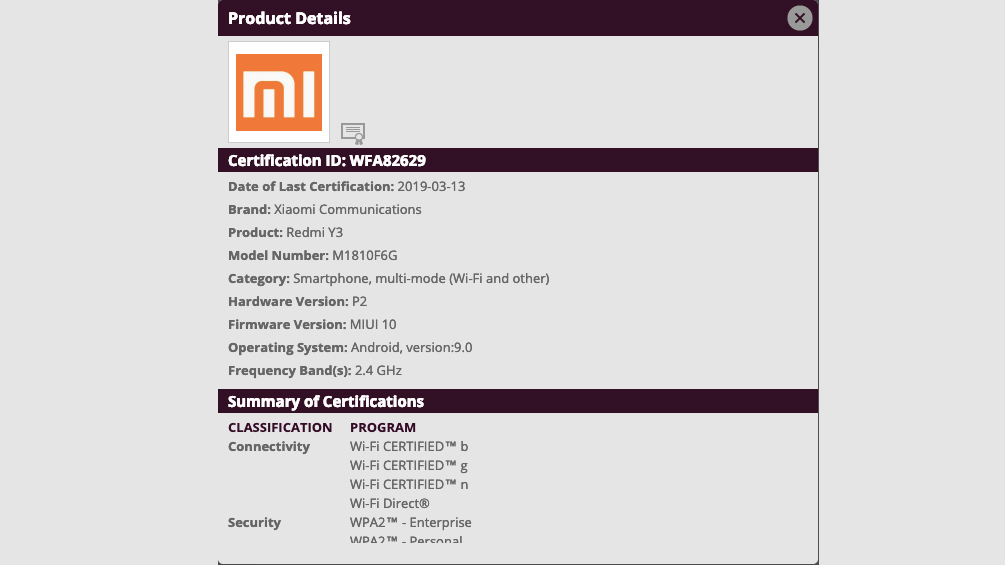Select the Certification ID WFA82629 header

[x=518, y=160]
